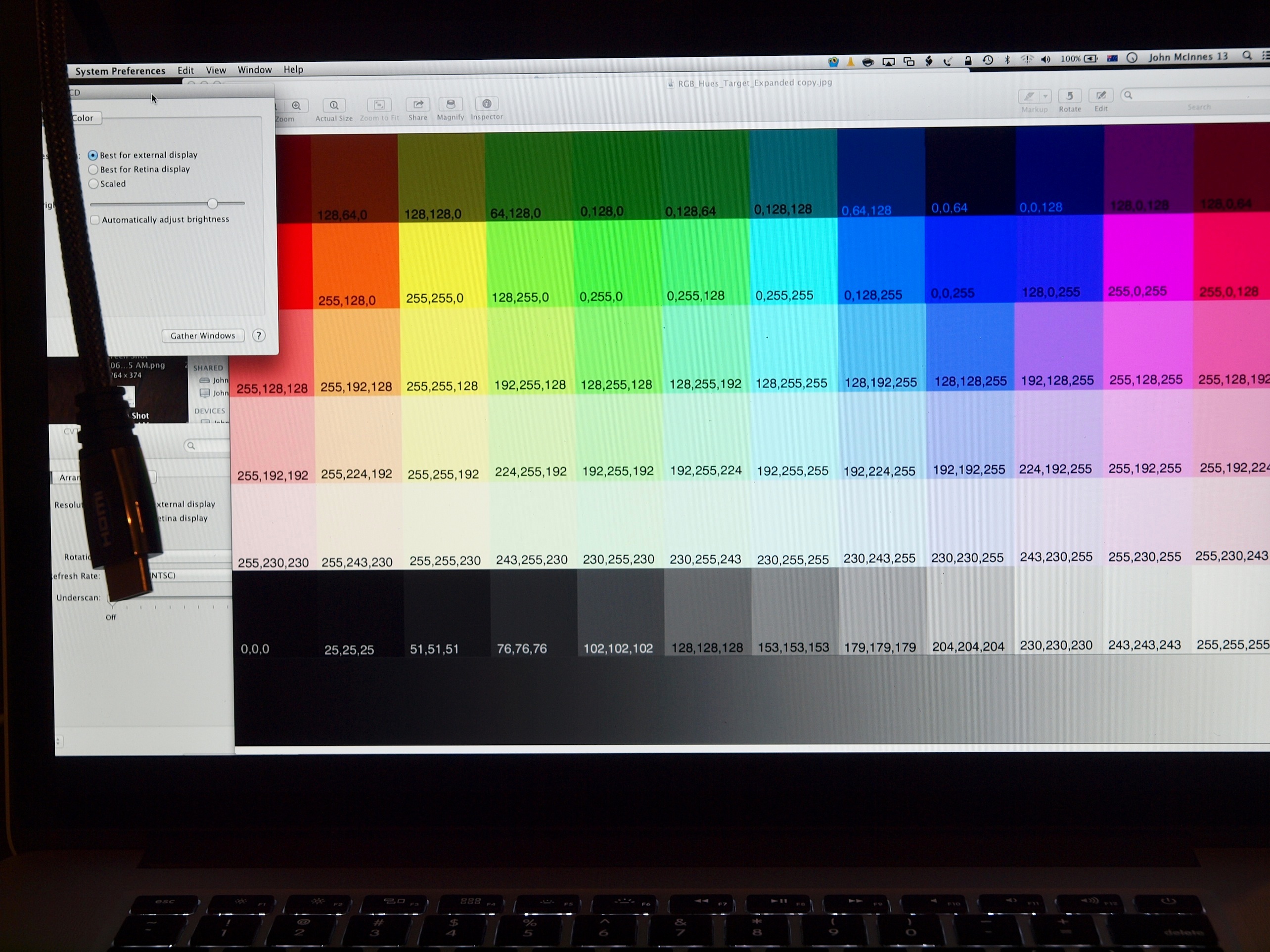The height and width of the screenshot is (952, 1270).
Task: Click the Rotate toolbar button
Action: click(1070, 96)
